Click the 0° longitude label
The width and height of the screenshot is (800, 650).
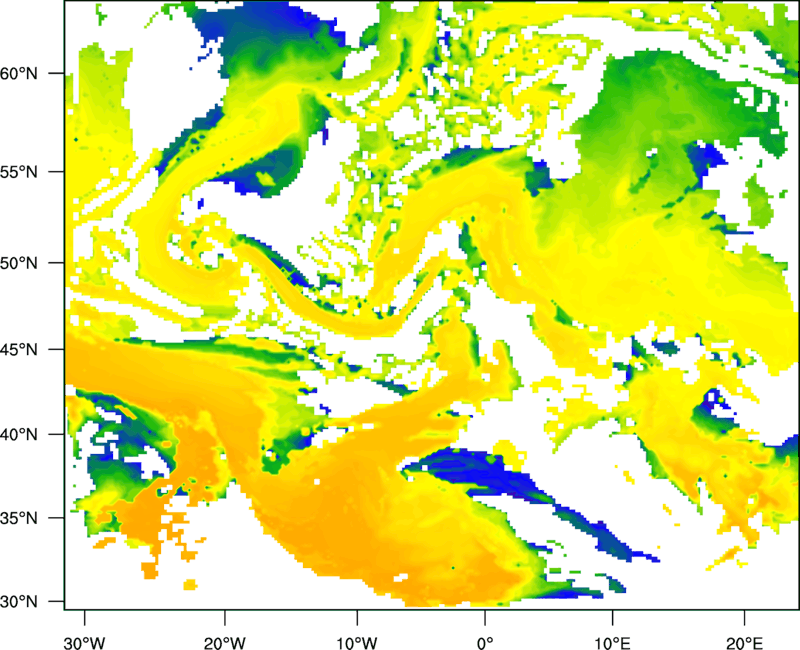[485, 643]
